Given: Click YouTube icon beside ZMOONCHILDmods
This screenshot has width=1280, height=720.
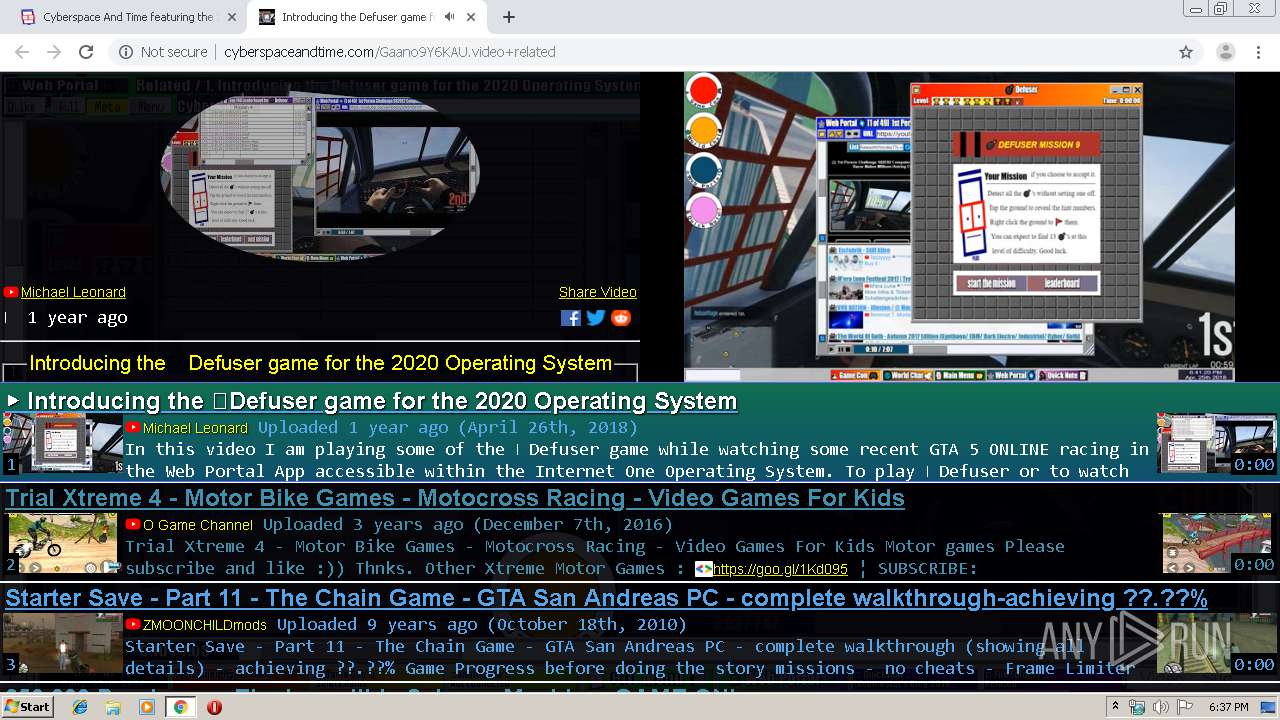Looking at the screenshot, I should [x=133, y=624].
